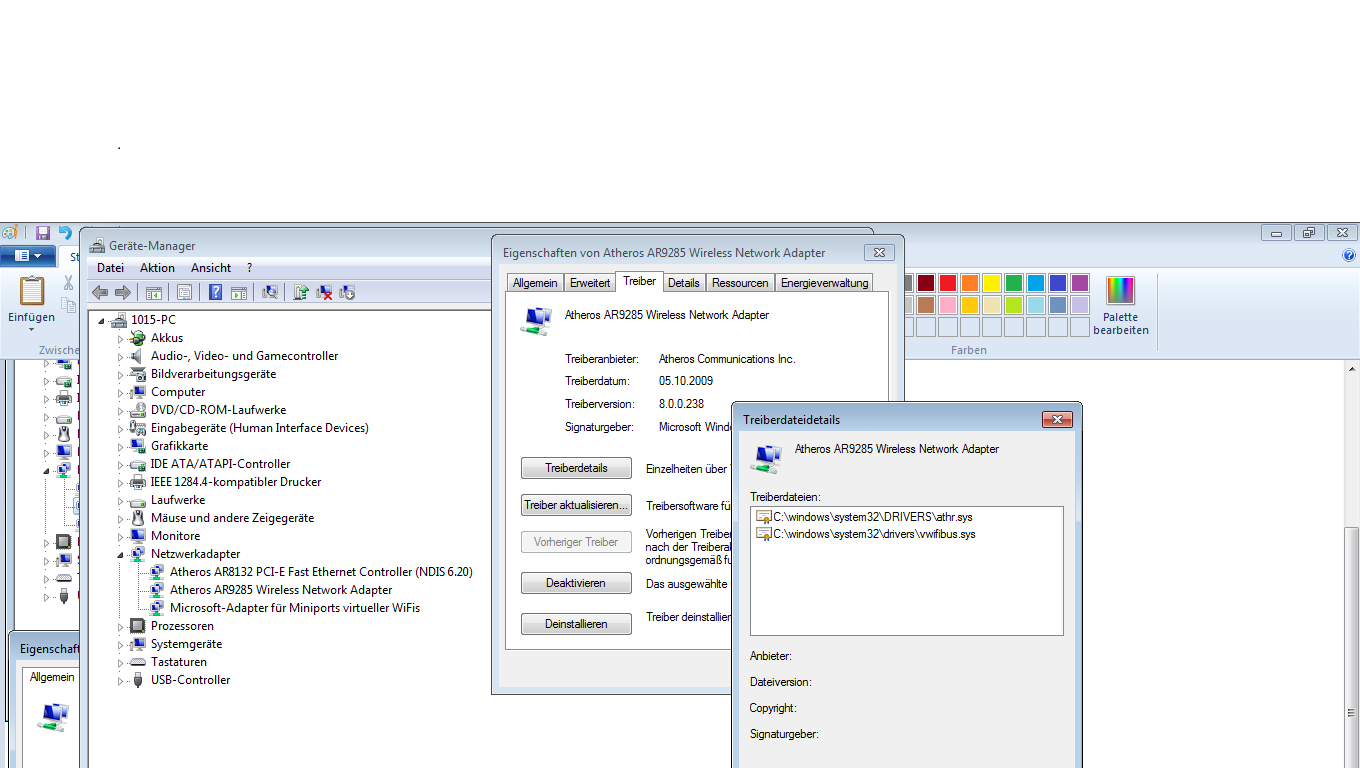Switch to the Erweitert tab
Viewport: 1360px width, 768px height.
[x=590, y=283]
